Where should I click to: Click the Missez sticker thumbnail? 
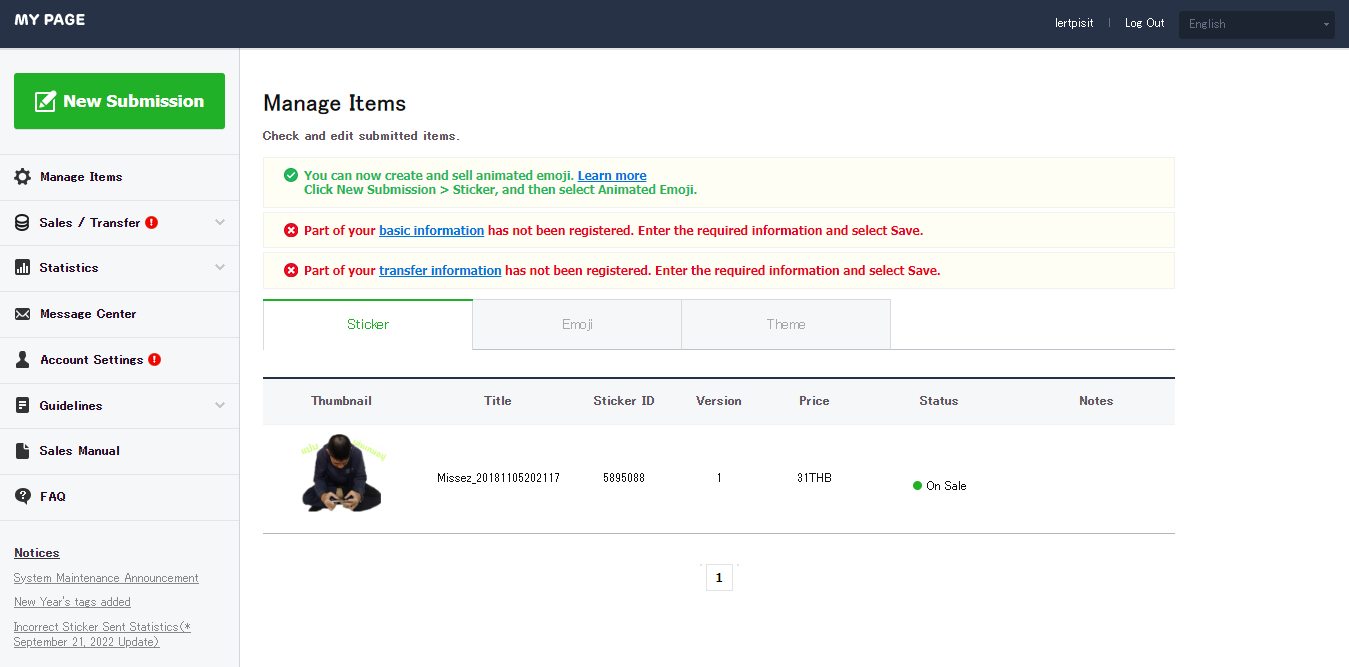pyautogui.click(x=342, y=474)
